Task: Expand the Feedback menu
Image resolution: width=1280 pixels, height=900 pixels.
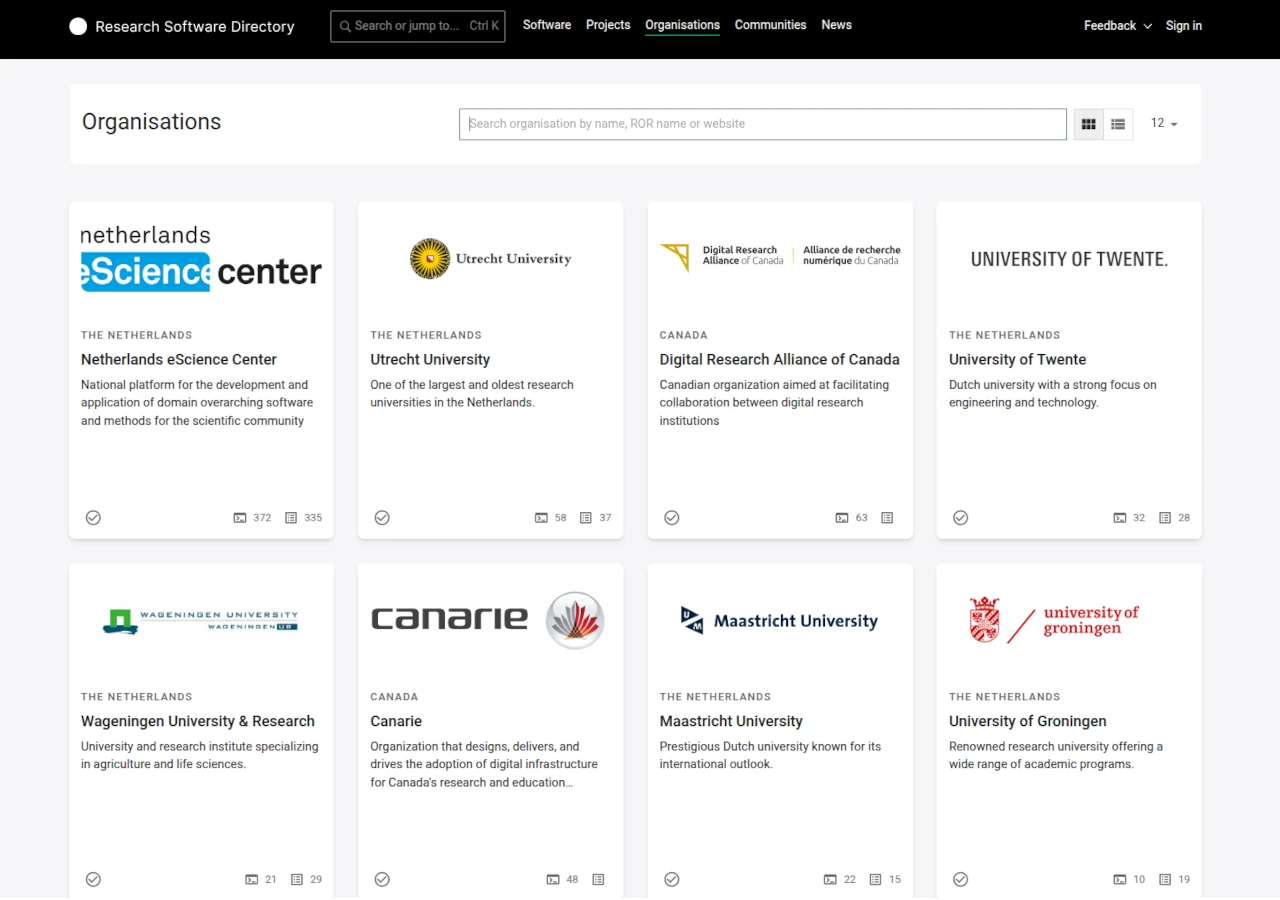Action: (x=1117, y=26)
